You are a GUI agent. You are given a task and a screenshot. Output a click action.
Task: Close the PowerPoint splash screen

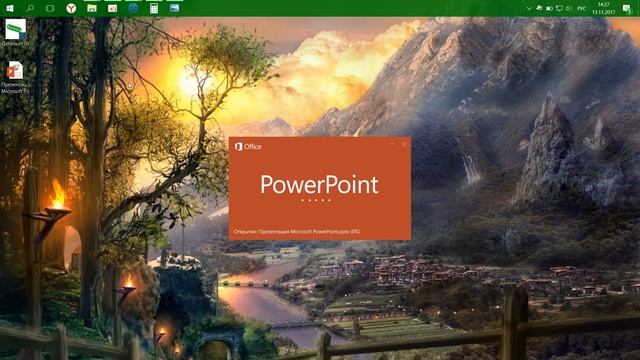[x=404, y=144]
